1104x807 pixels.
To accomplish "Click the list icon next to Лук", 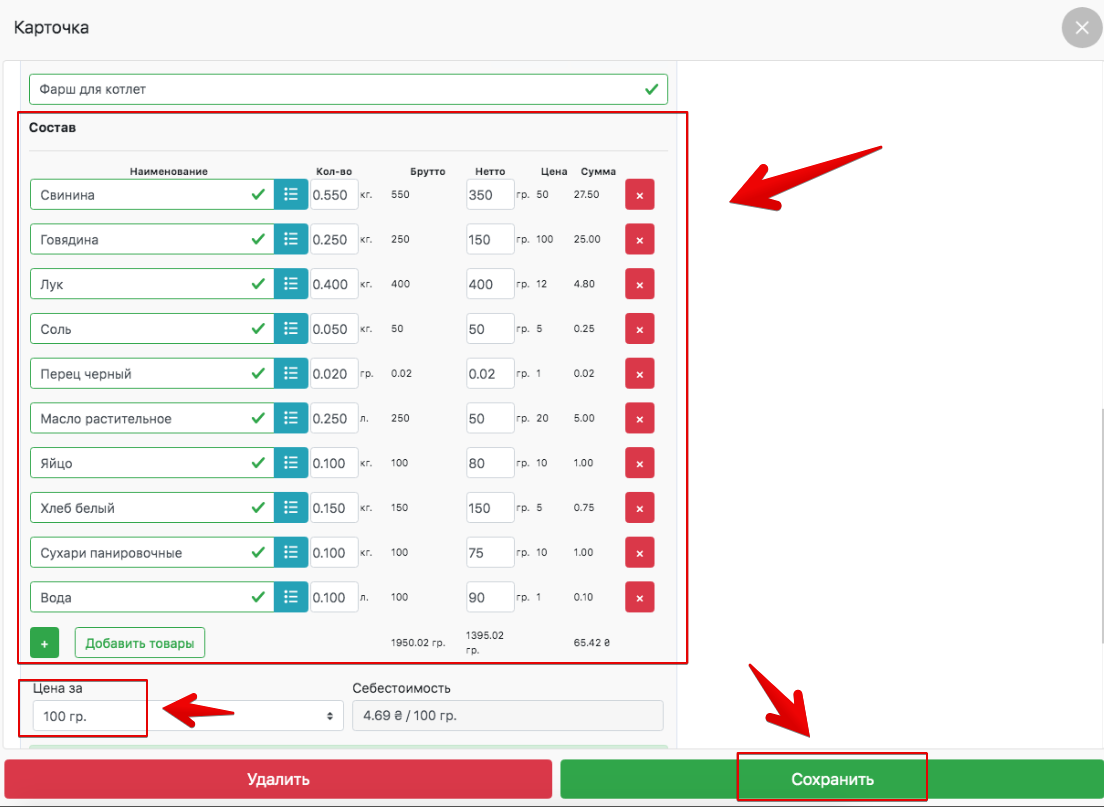I will (291, 284).
